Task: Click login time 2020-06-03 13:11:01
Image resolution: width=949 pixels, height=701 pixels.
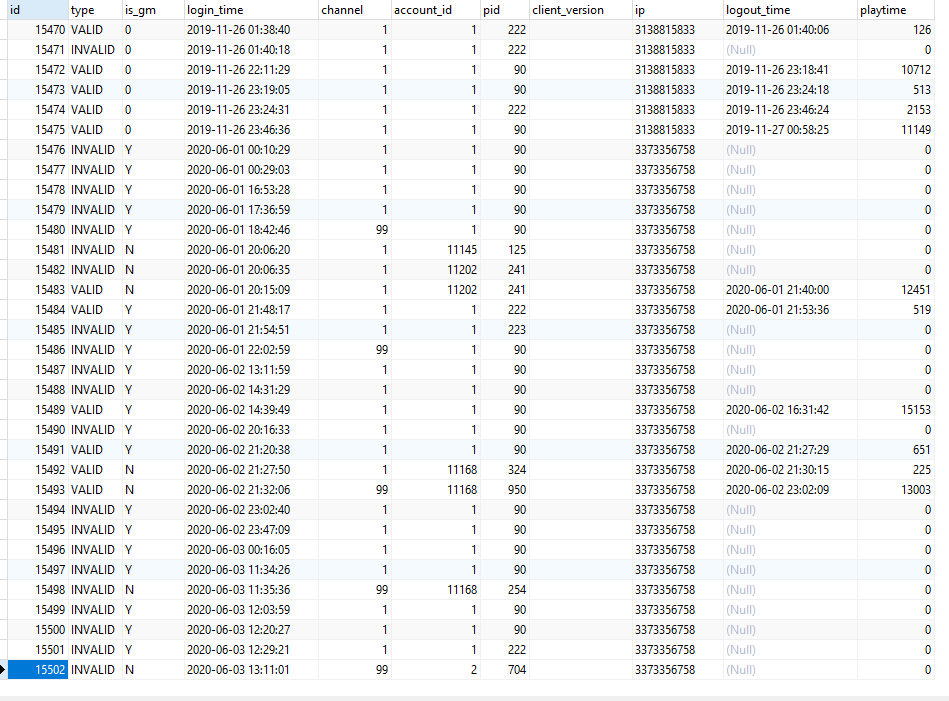Action: click(x=238, y=670)
